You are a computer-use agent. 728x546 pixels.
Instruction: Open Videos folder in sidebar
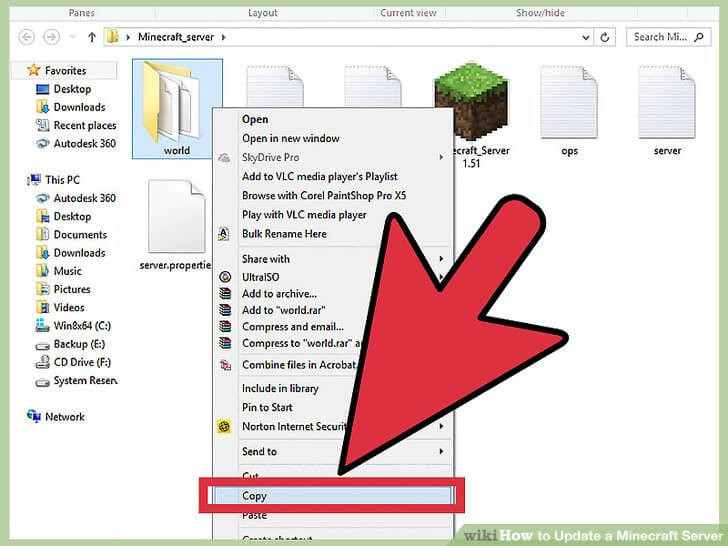[x=69, y=307]
